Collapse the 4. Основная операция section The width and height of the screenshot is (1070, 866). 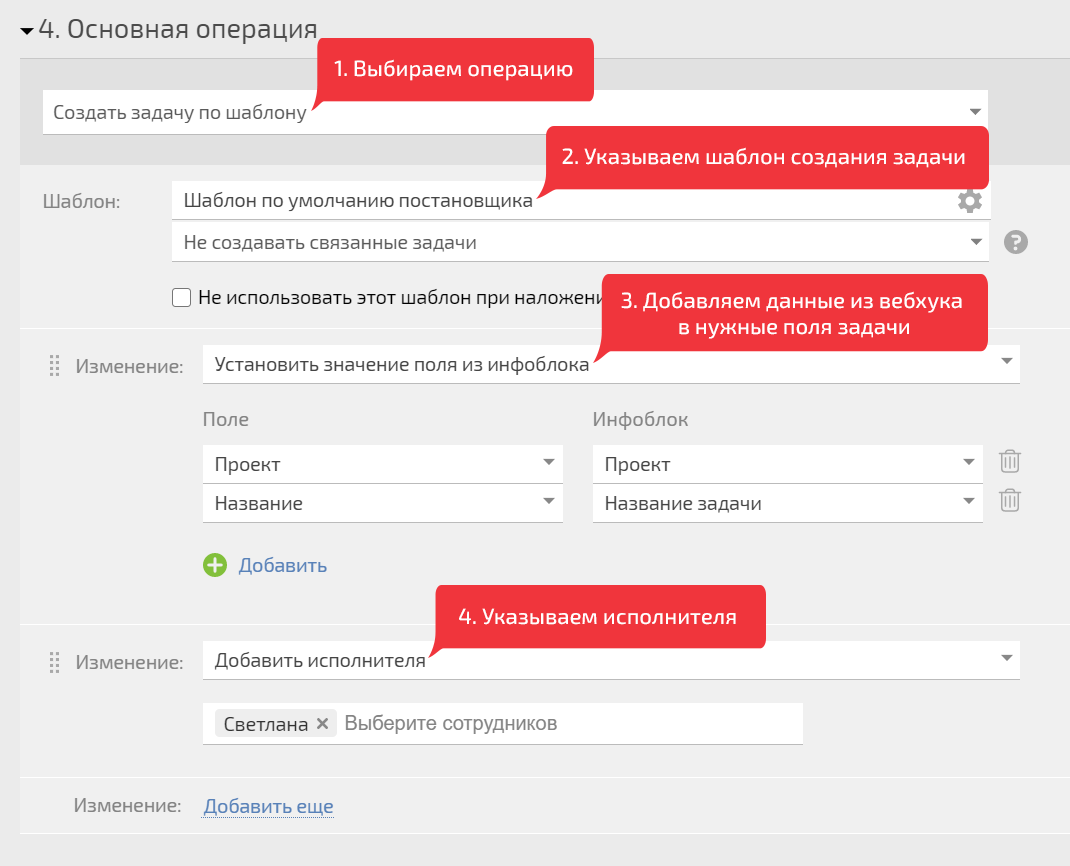pyautogui.click(x=27, y=31)
